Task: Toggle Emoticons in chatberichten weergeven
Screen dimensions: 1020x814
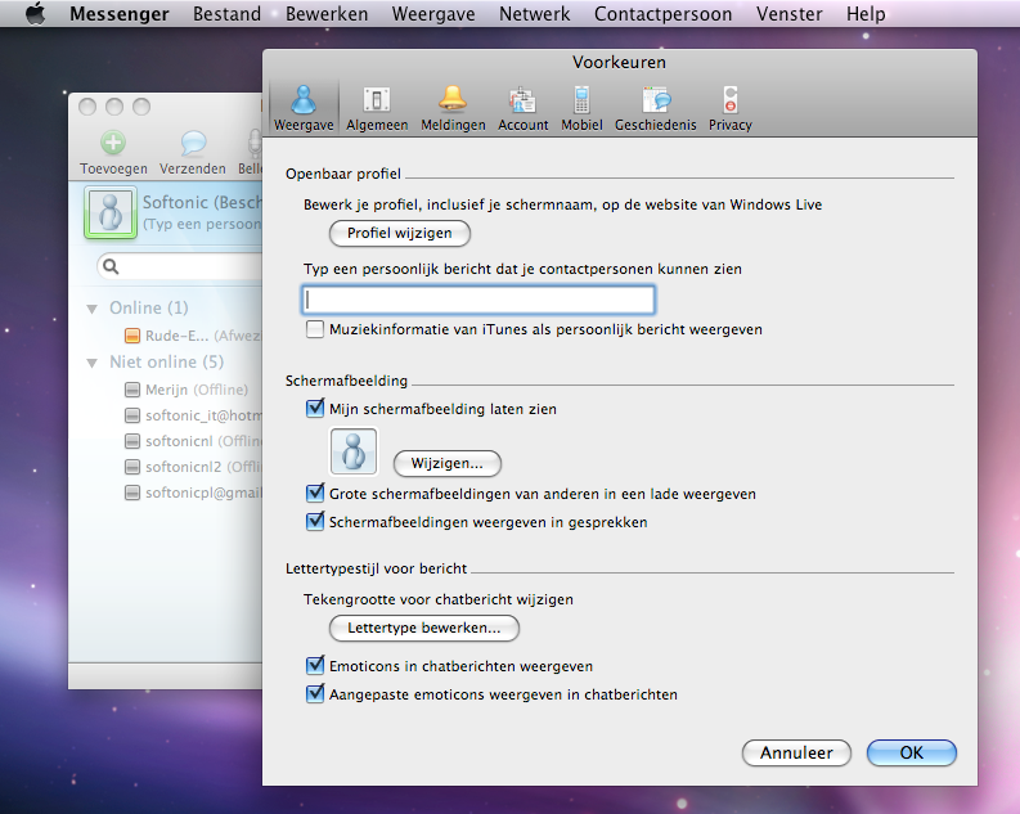Action: 315,665
